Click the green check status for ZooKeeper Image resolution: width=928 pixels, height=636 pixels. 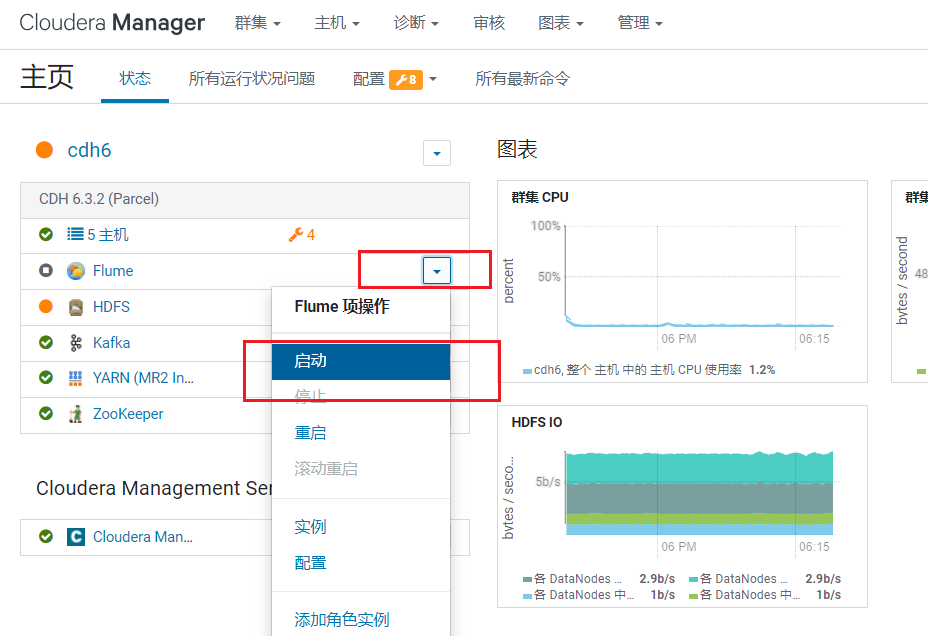pyautogui.click(x=46, y=414)
